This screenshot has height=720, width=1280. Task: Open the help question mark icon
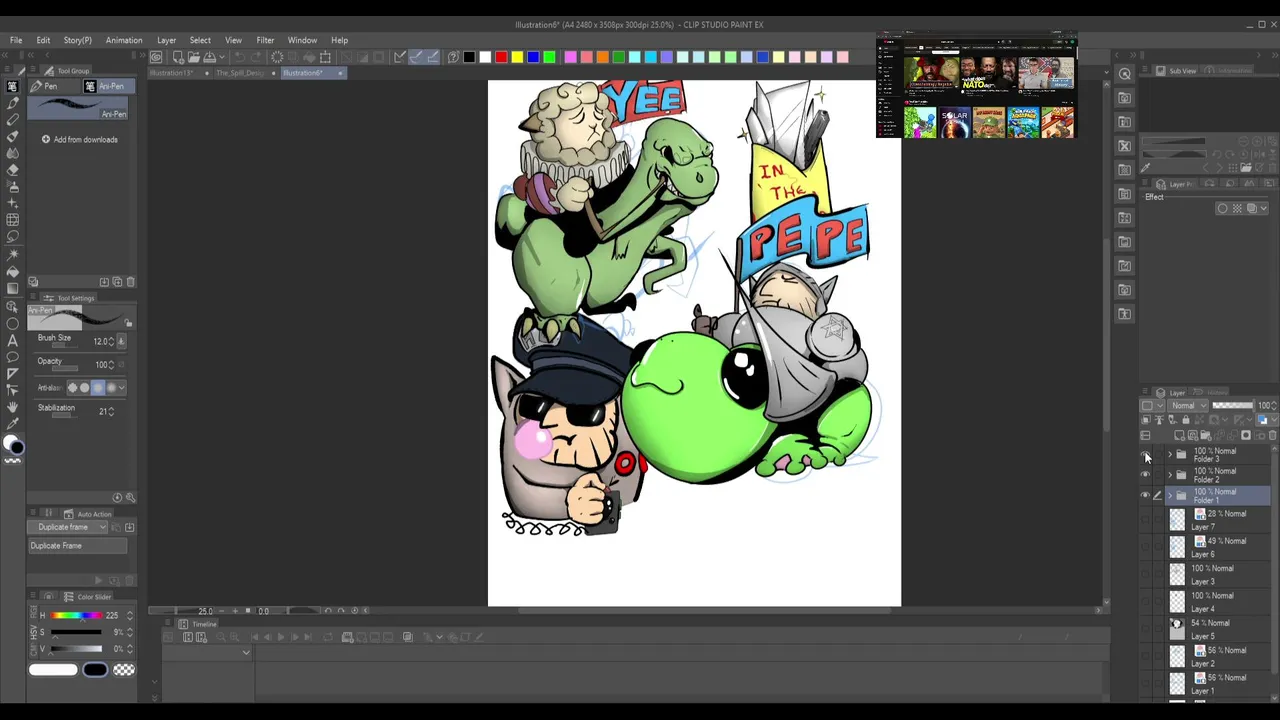(x=453, y=57)
